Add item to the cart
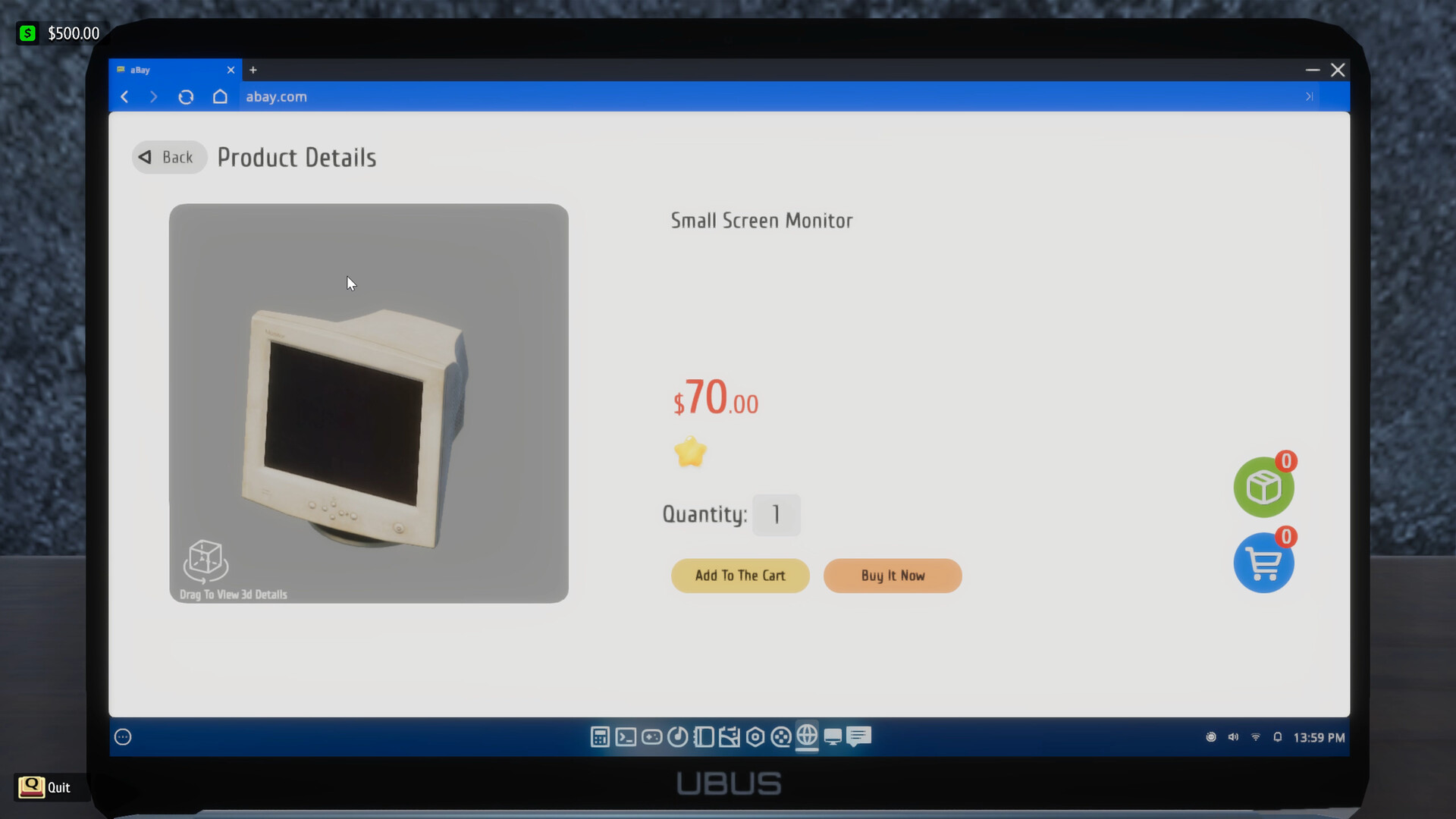1456x819 pixels. (740, 575)
